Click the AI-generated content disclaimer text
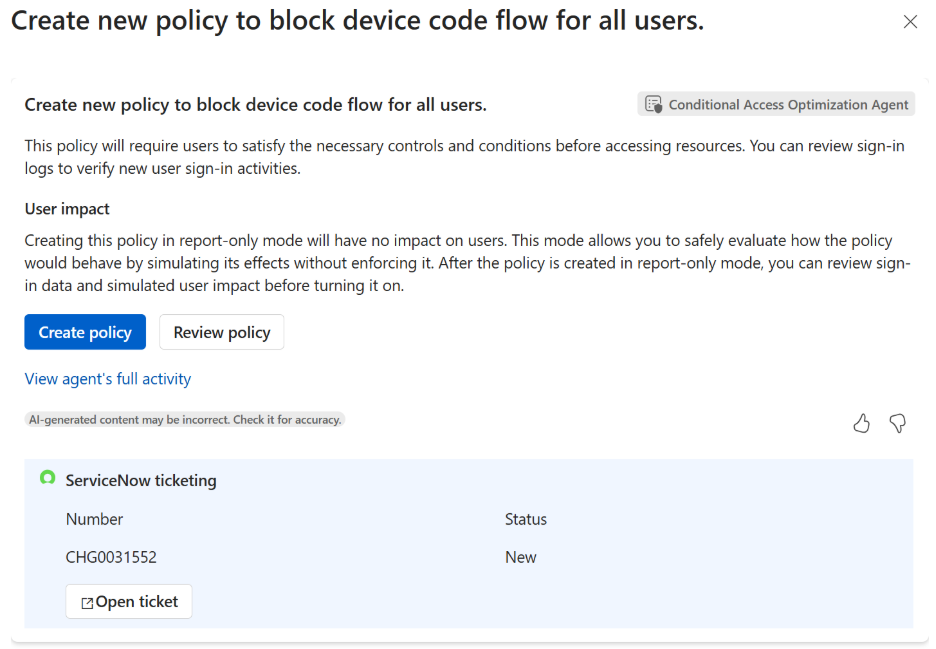936x649 pixels. tap(184, 420)
